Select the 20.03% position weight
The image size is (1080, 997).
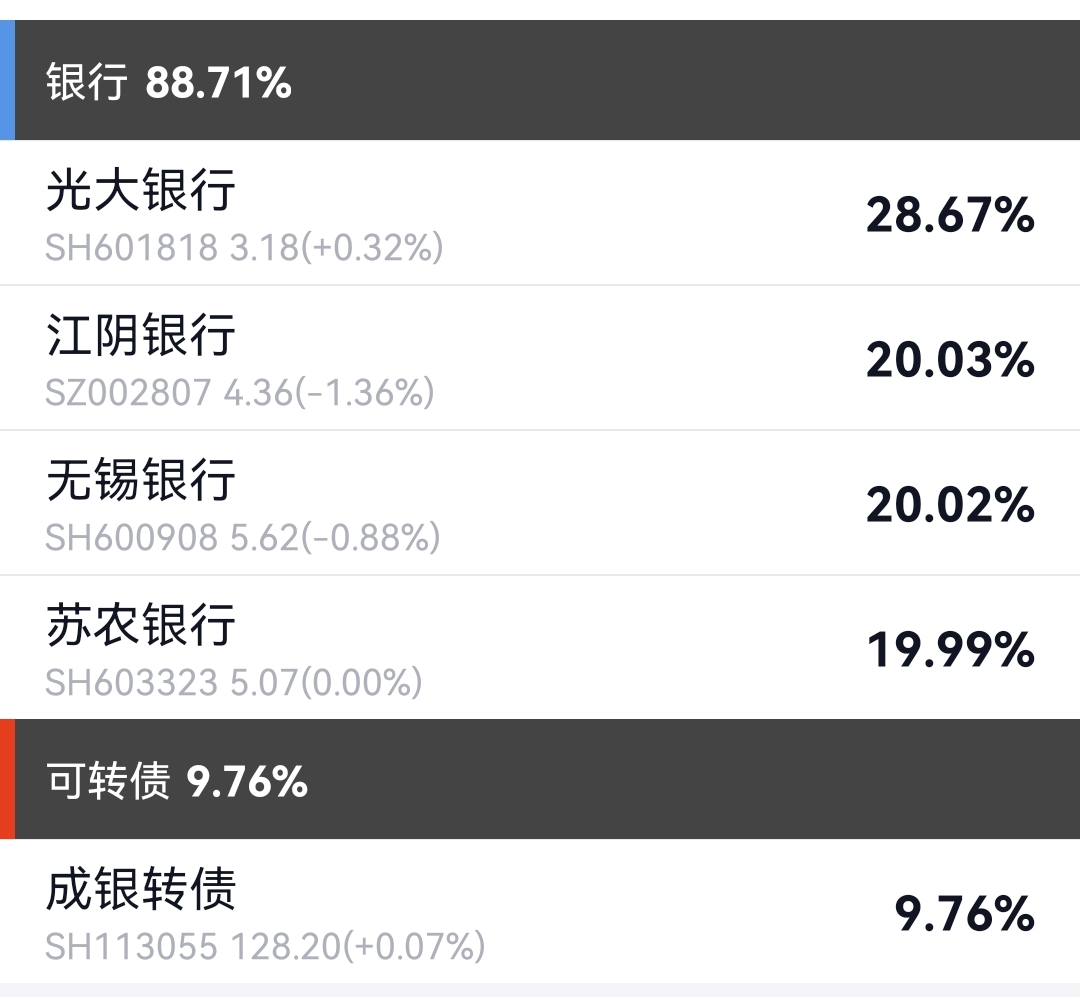coord(949,360)
